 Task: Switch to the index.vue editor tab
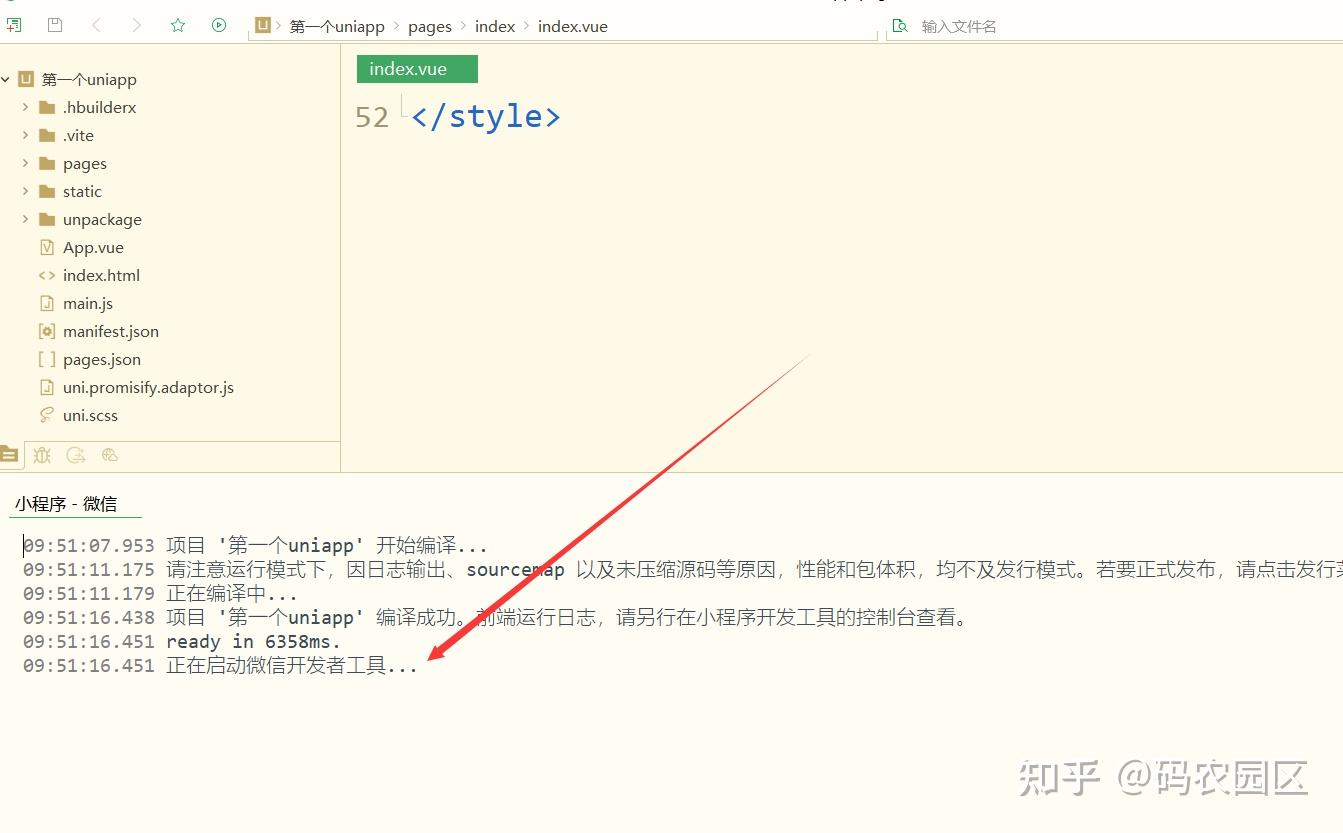[x=416, y=68]
